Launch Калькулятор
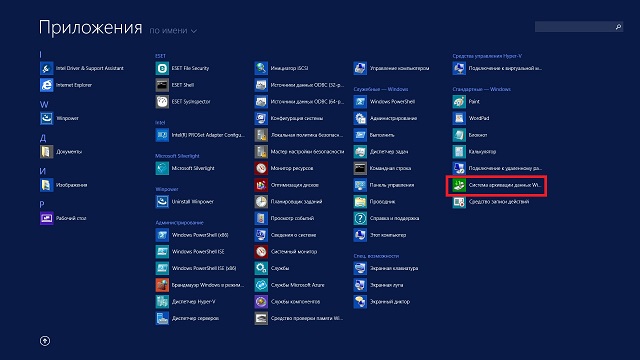The width and height of the screenshot is (640, 360). coord(475,151)
